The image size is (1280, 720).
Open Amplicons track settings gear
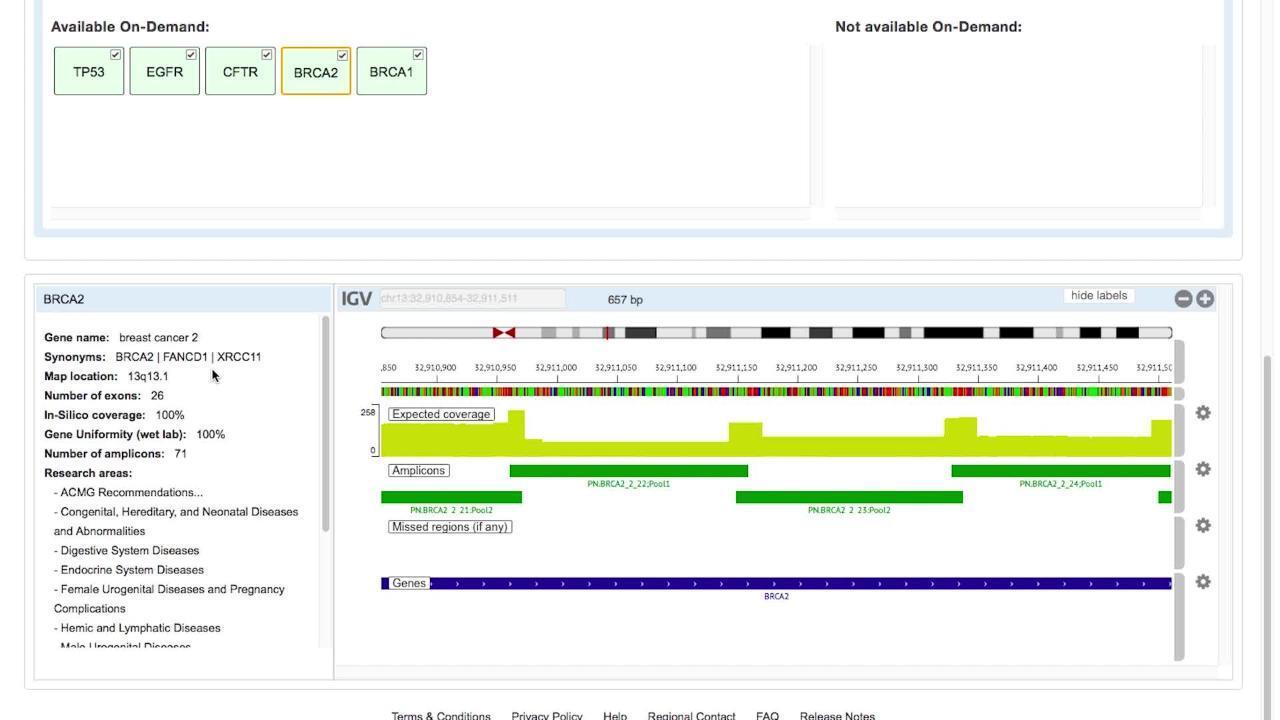coord(1203,469)
